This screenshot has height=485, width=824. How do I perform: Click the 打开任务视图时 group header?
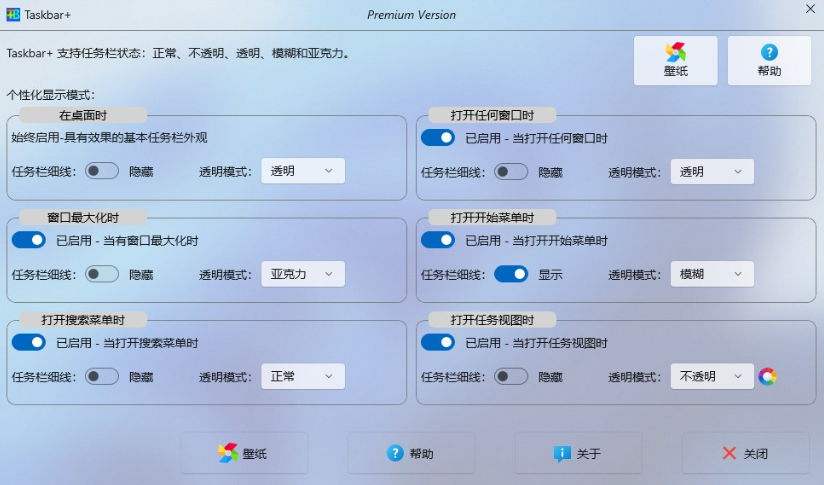[492, 320]
